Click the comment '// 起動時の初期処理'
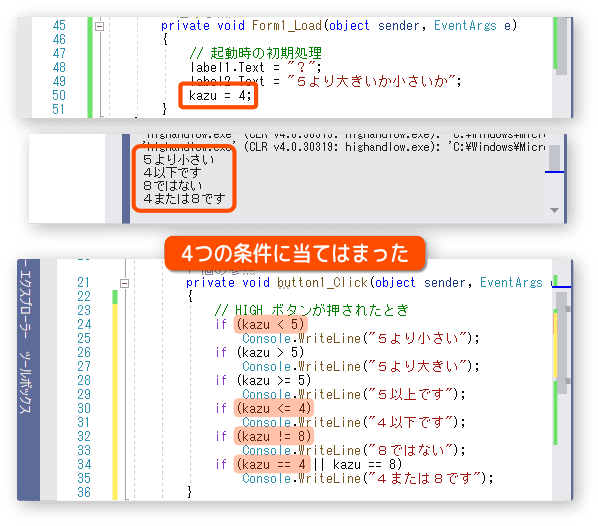The width and height of the screenshot is (598, 526). [x=255, y=53]
